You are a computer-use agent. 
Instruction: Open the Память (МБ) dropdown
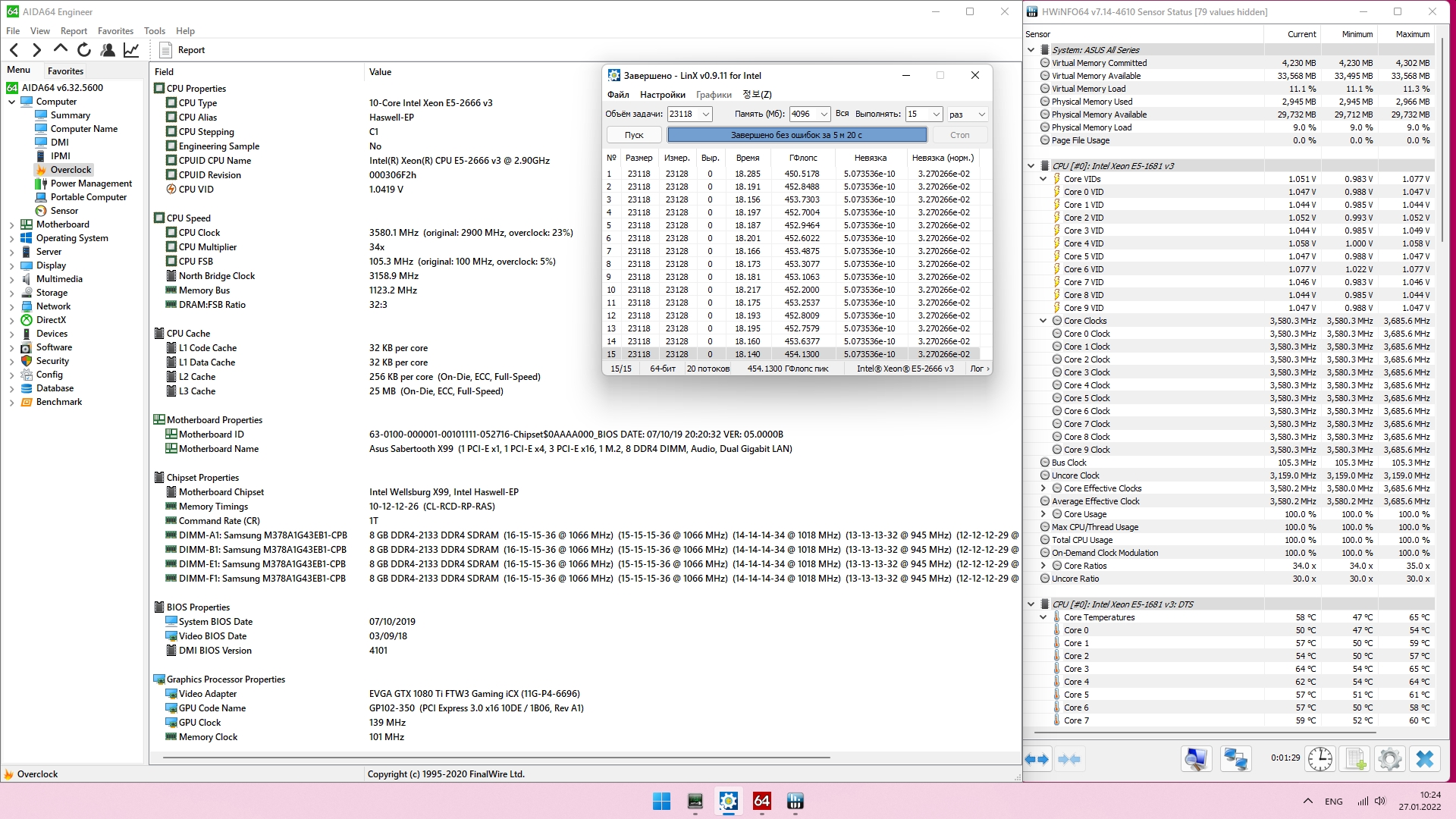[824, 115]
